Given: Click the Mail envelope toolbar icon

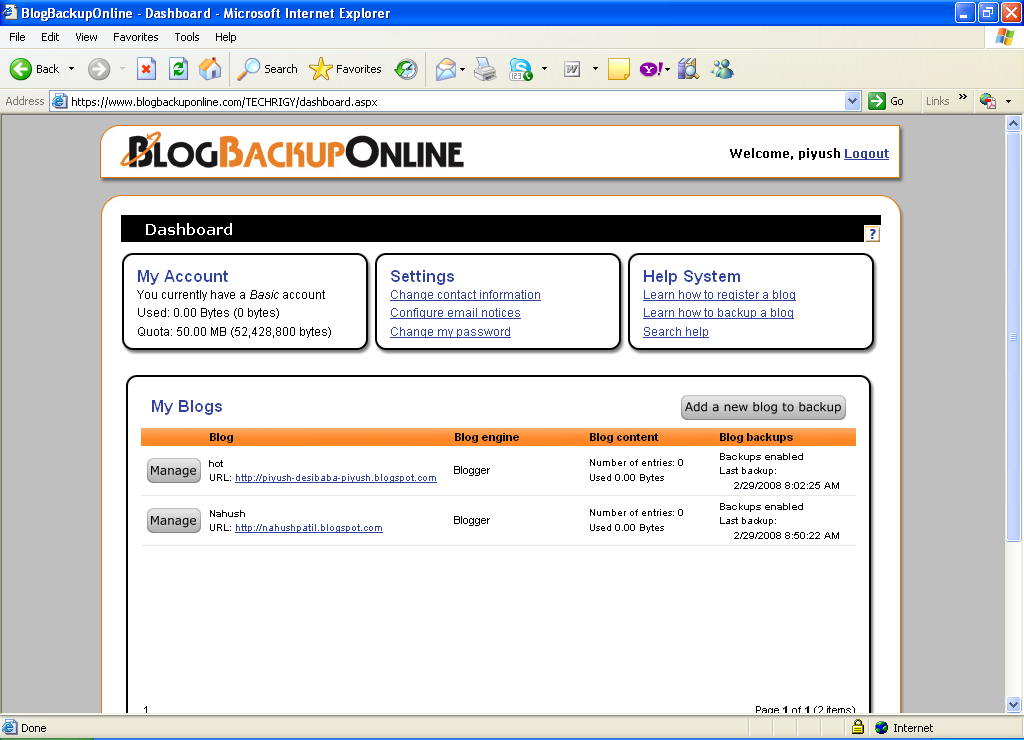Looking at the screenshot, I should (x=445, y=69).
